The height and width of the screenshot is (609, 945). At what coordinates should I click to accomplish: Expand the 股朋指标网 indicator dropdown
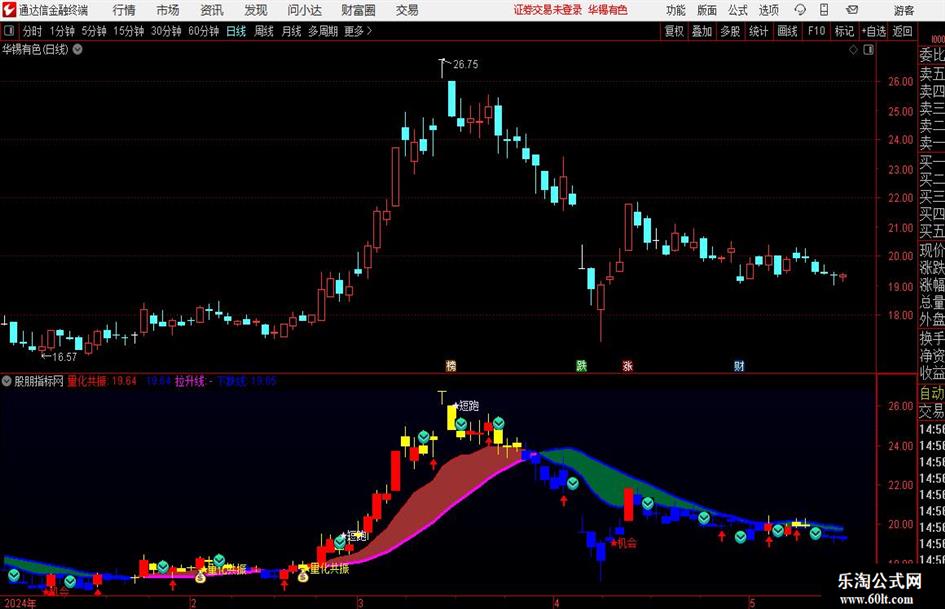(x=7, y=381)
